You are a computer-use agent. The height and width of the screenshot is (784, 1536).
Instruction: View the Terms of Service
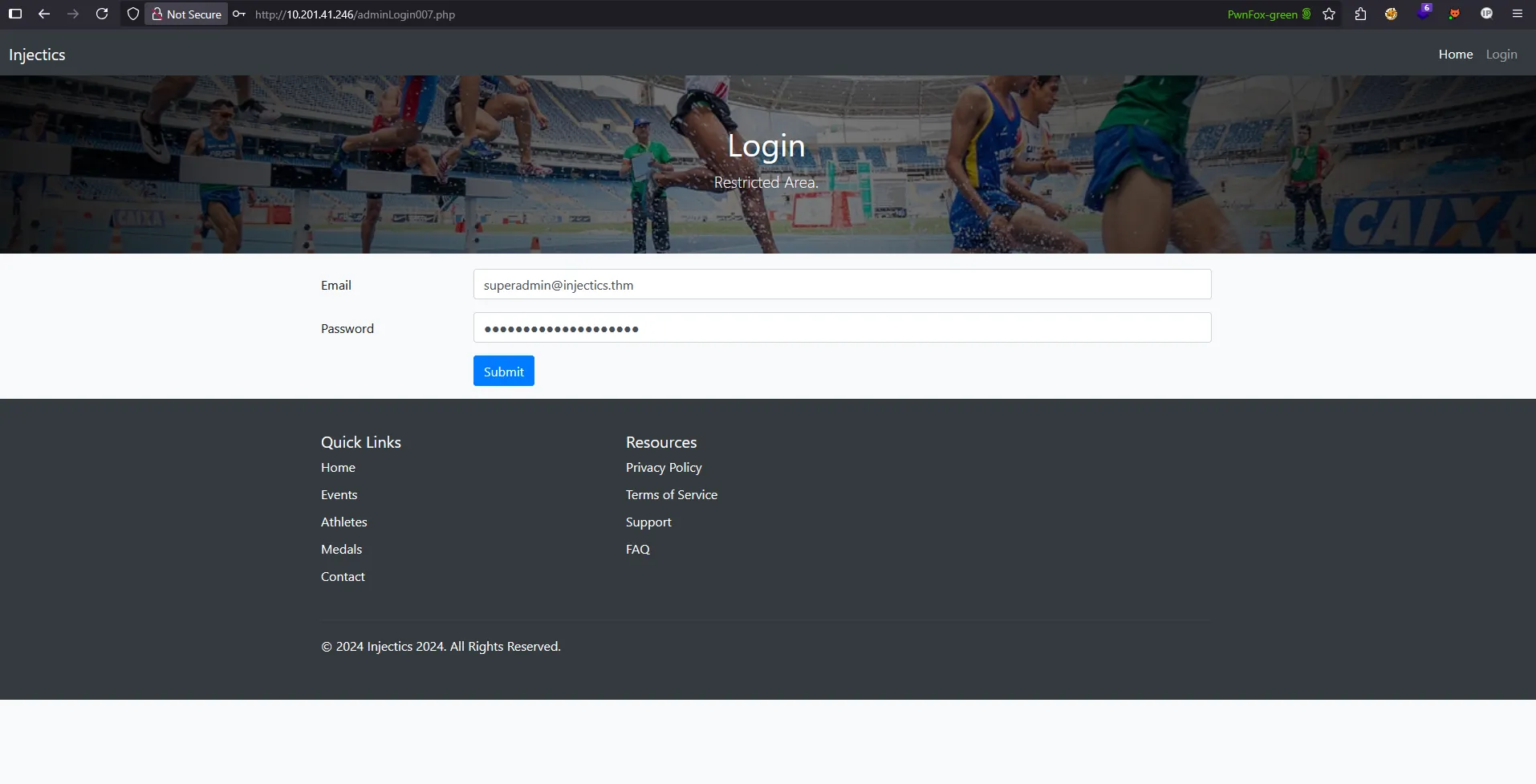point(671,494)
